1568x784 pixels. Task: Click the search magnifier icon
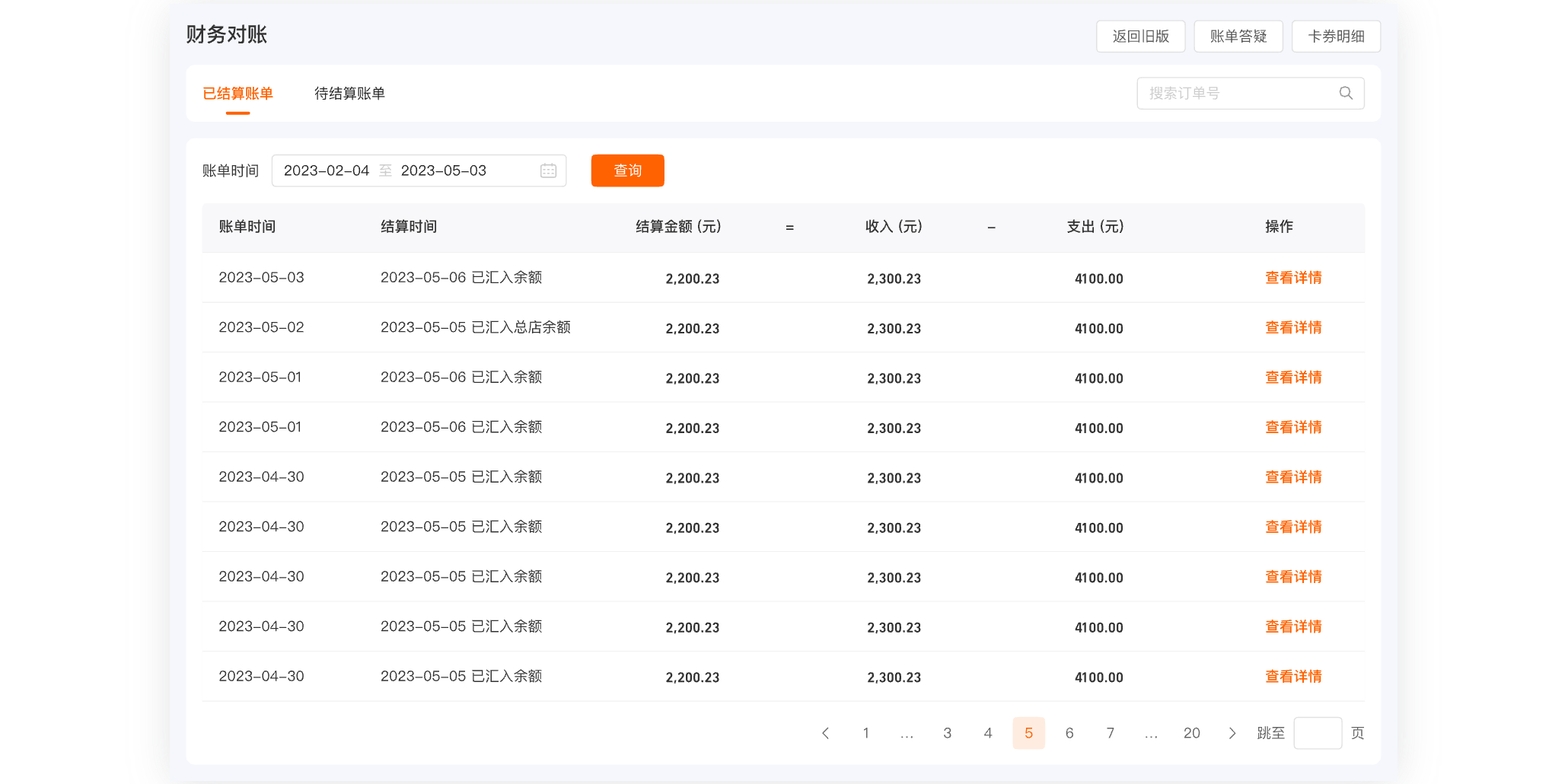pos(1346,93)
